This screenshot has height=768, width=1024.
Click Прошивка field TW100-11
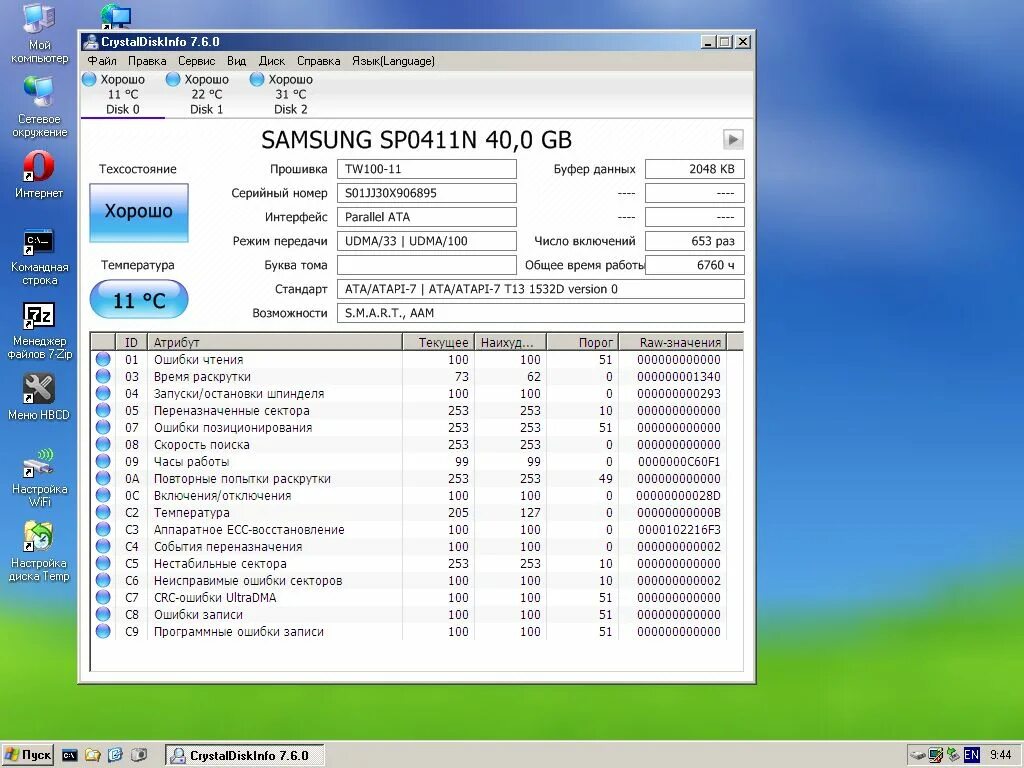pos(426,169)
